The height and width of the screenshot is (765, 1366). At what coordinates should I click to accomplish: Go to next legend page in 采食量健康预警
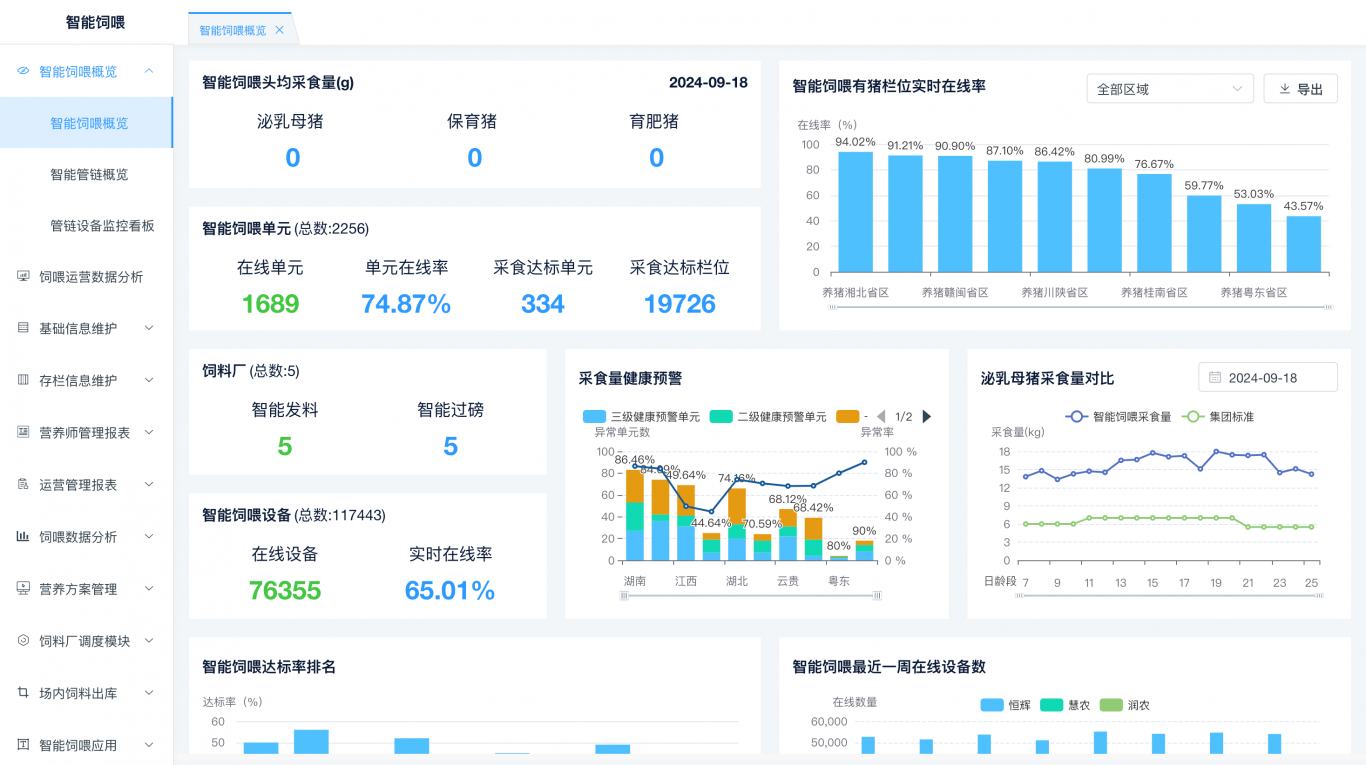[927, 416]
